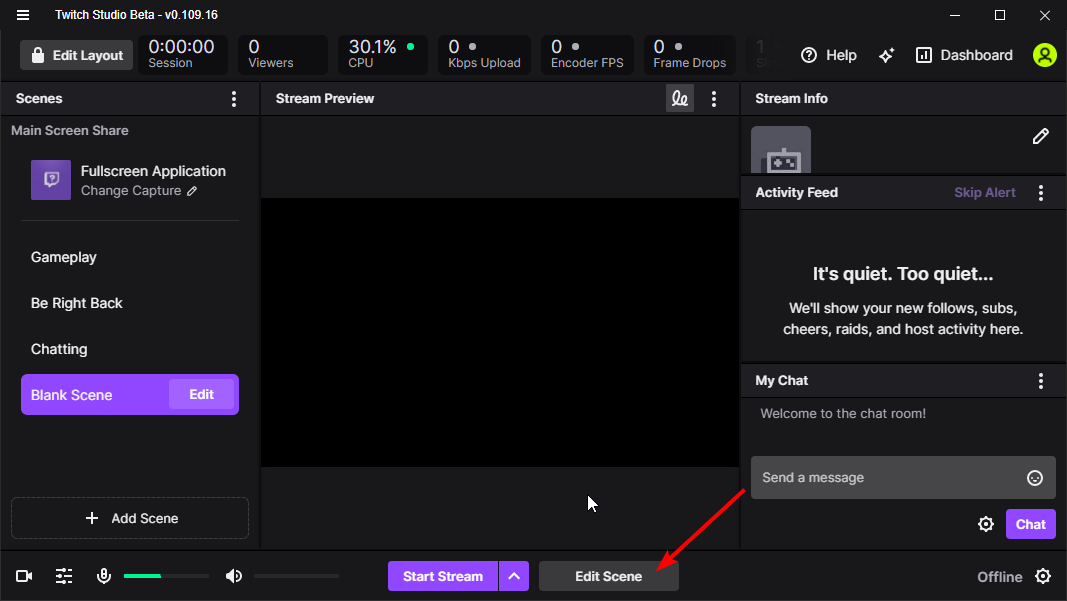Screen dimensions: 1067x601
Task: Click the speaker volume icon
Action: click(x=233, y=575)
